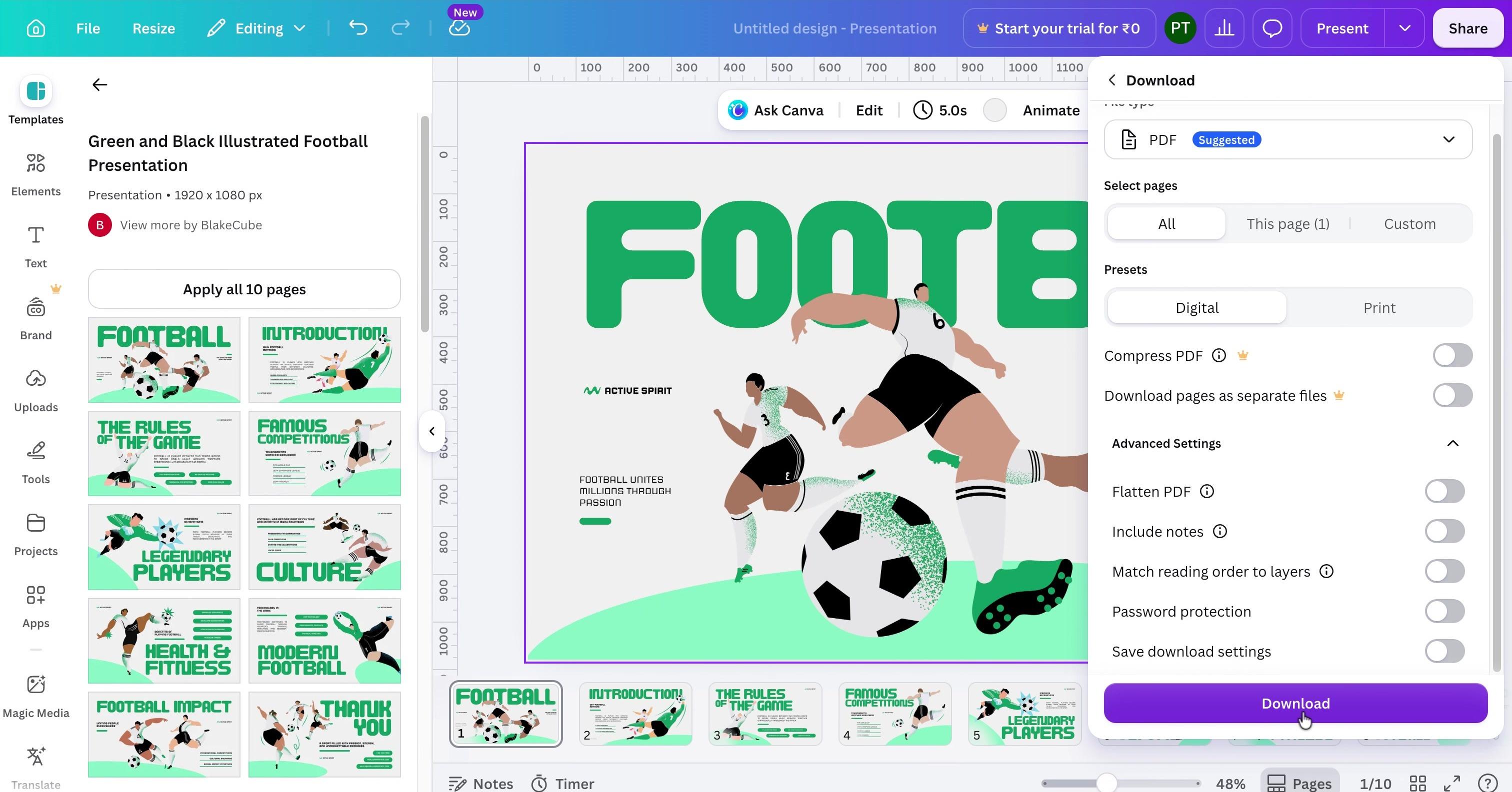Open the help question mark icon
1512x792 pixels.
tap(1487, 783)
